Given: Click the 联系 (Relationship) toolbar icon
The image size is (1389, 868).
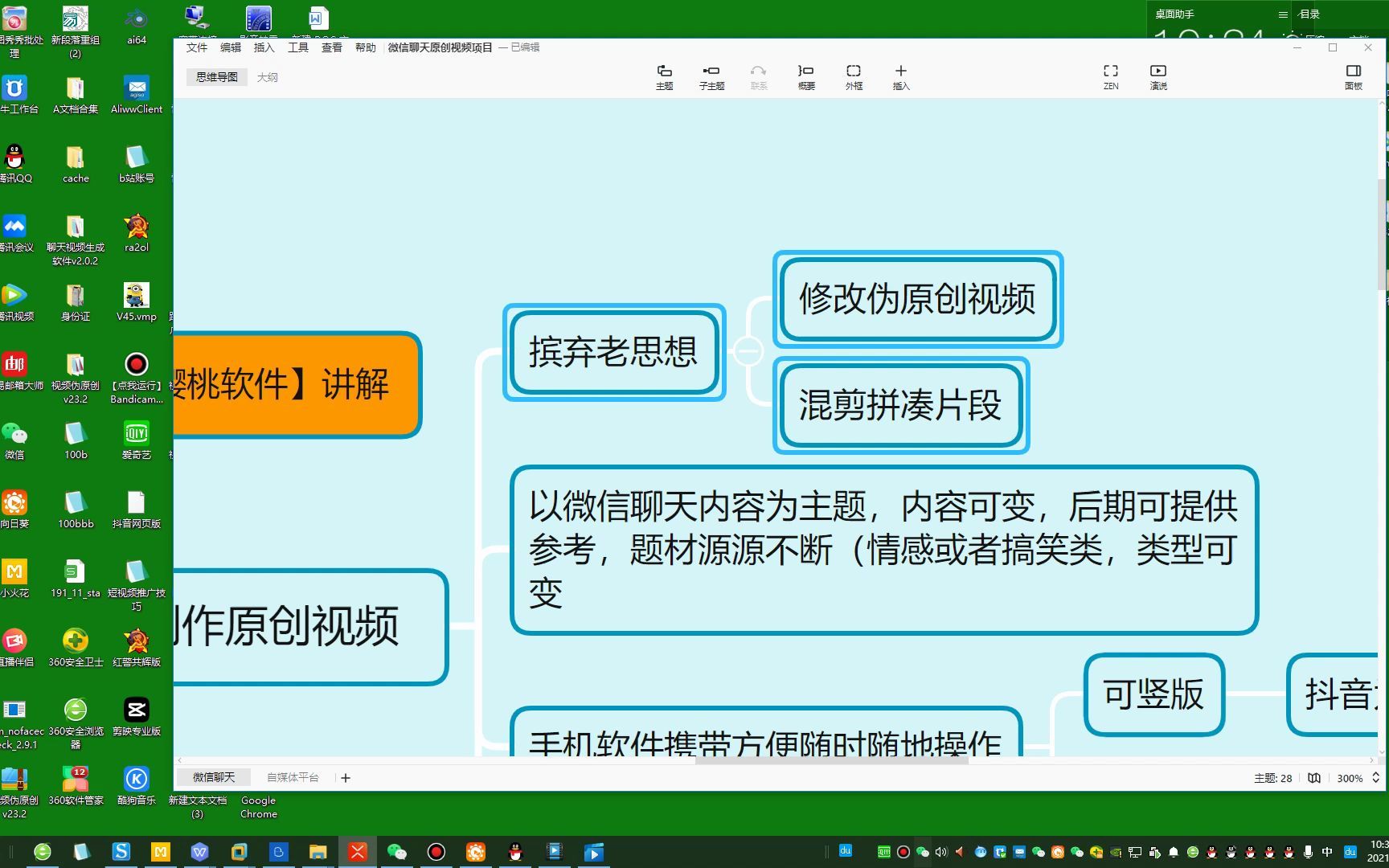Looking at the screenshot, I should pyautogui.click(x=759, y=76).
